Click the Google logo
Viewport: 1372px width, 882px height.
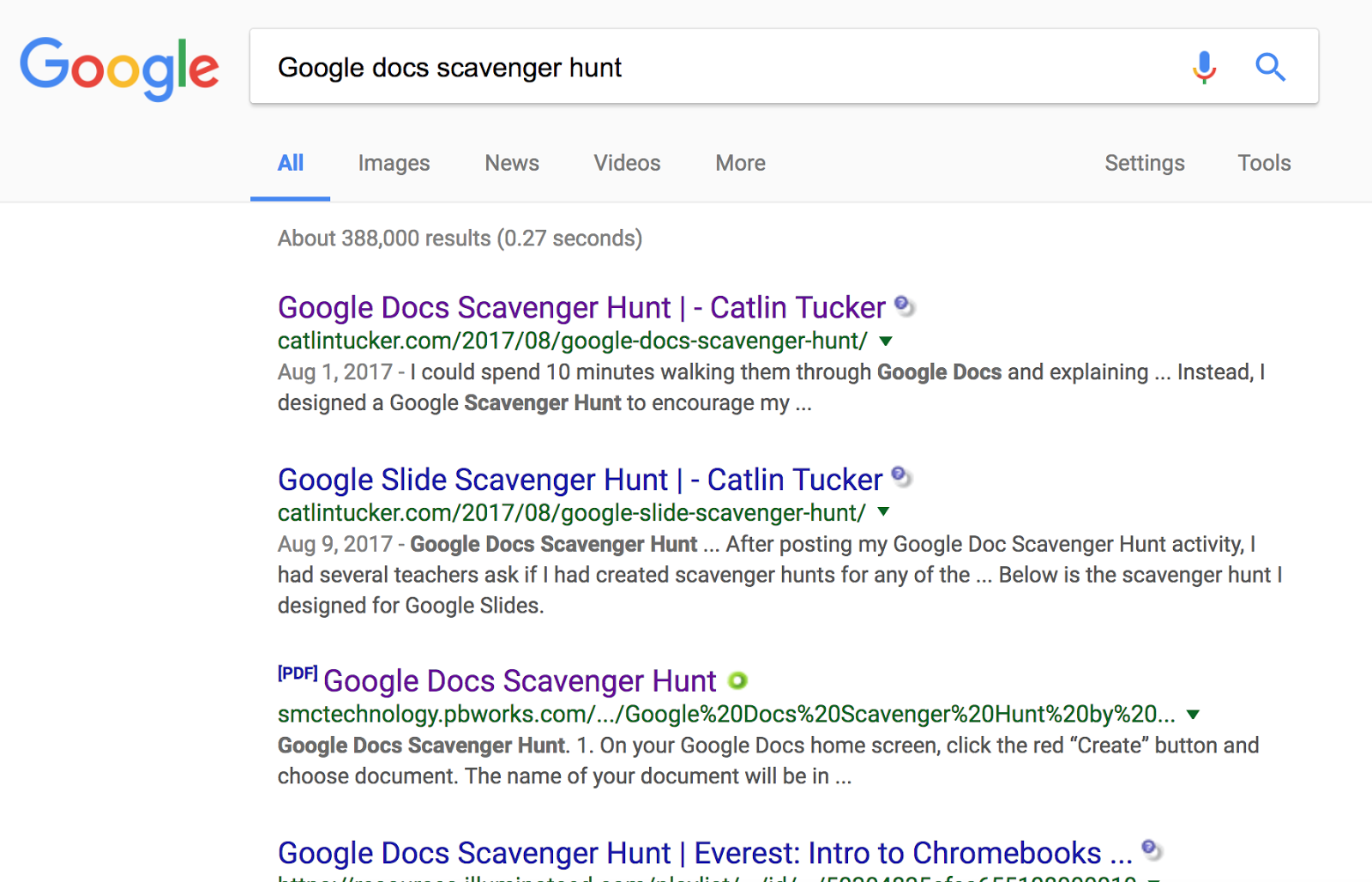click(119, 68)
